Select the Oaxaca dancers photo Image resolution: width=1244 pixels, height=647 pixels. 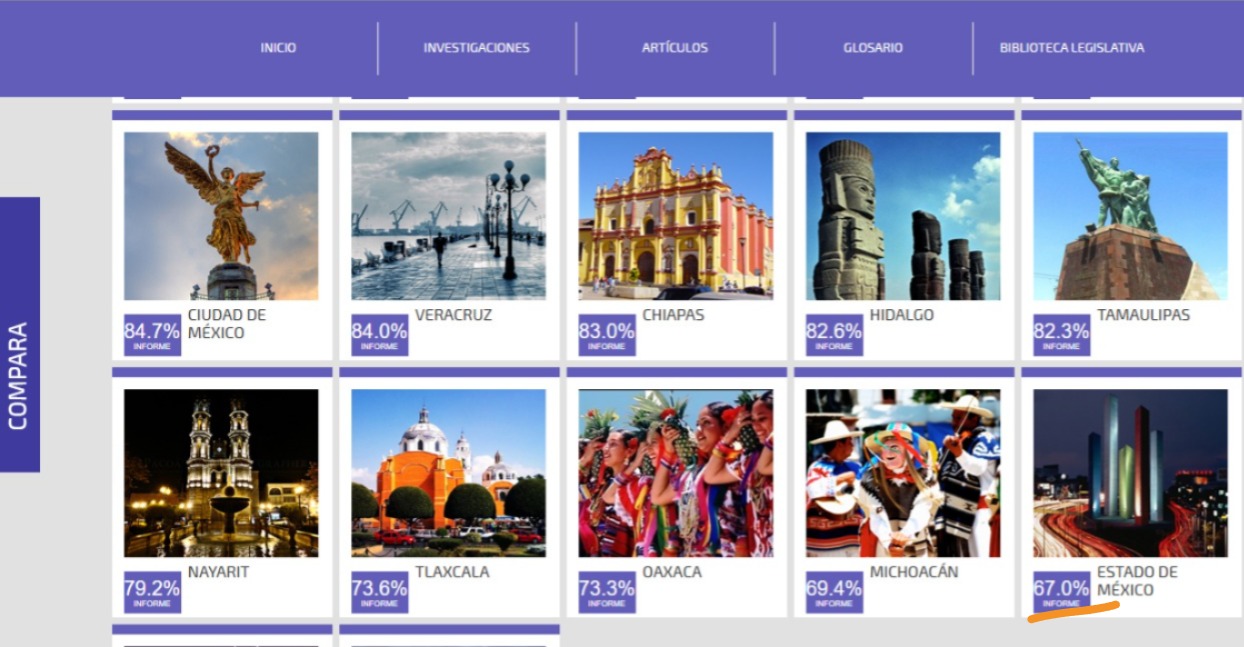point(676,473)
